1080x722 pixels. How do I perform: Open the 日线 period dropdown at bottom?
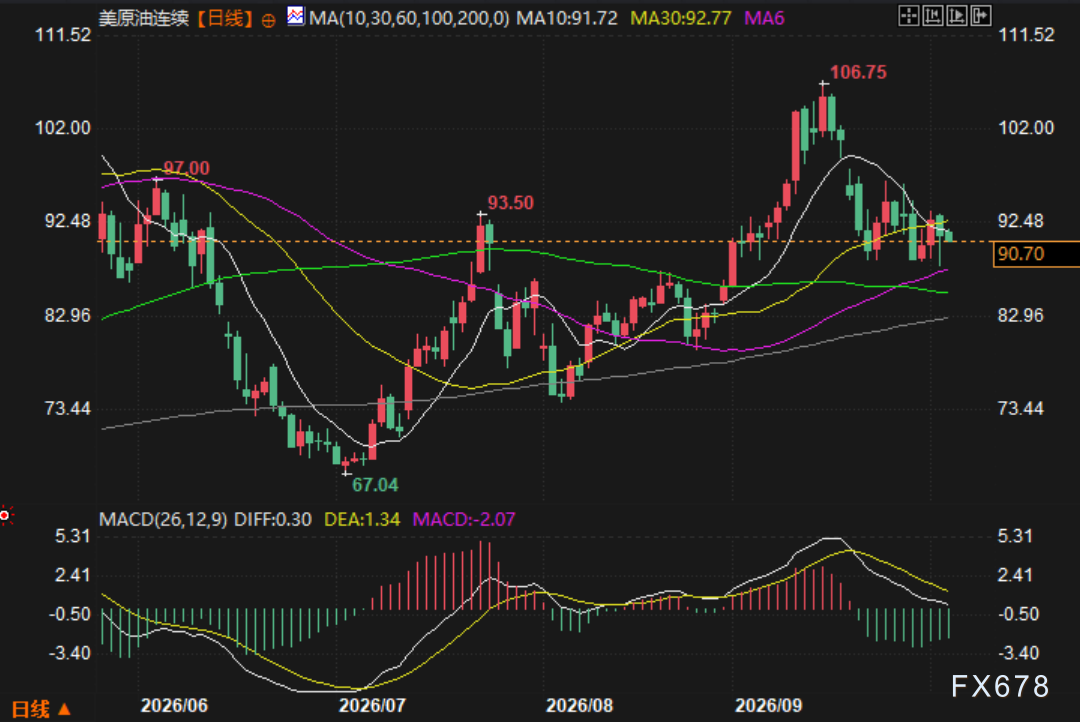click(x=41, y=709)
